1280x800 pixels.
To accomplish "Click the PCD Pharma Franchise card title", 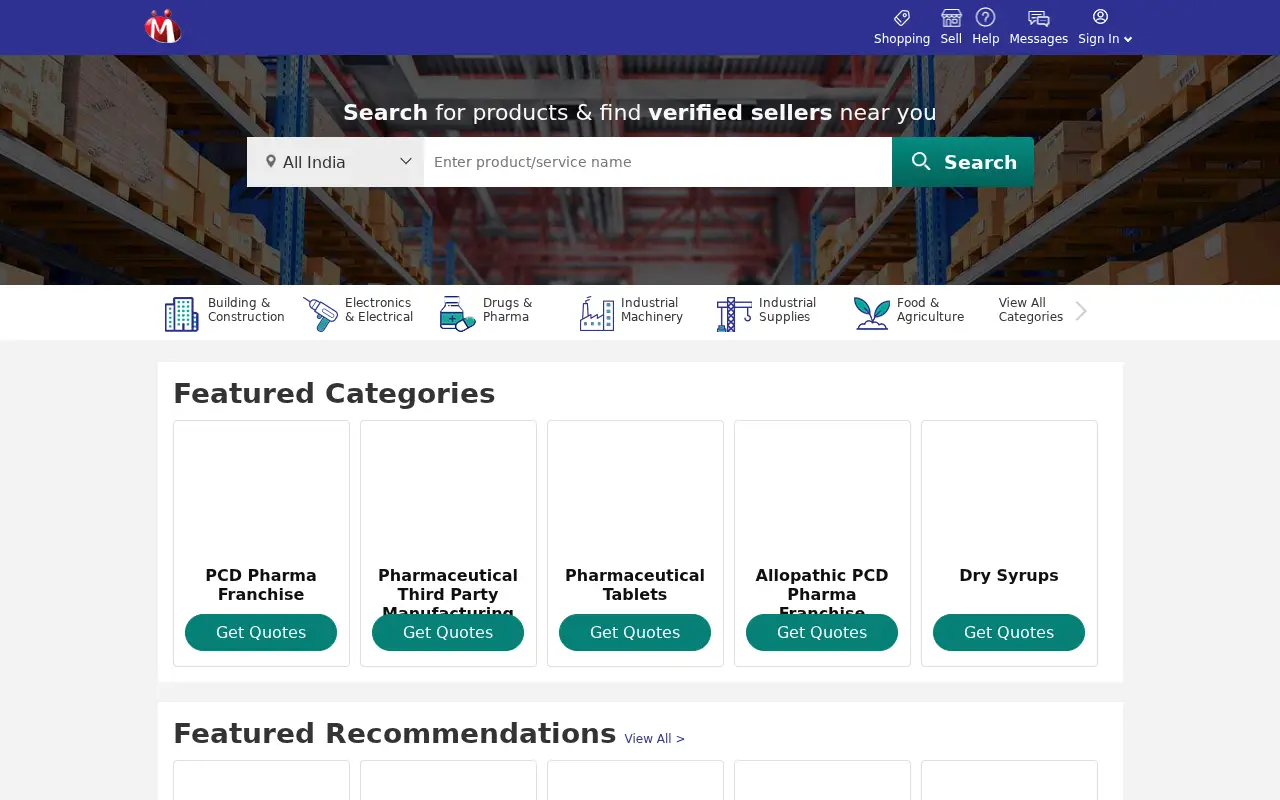I will click(261, 585).
